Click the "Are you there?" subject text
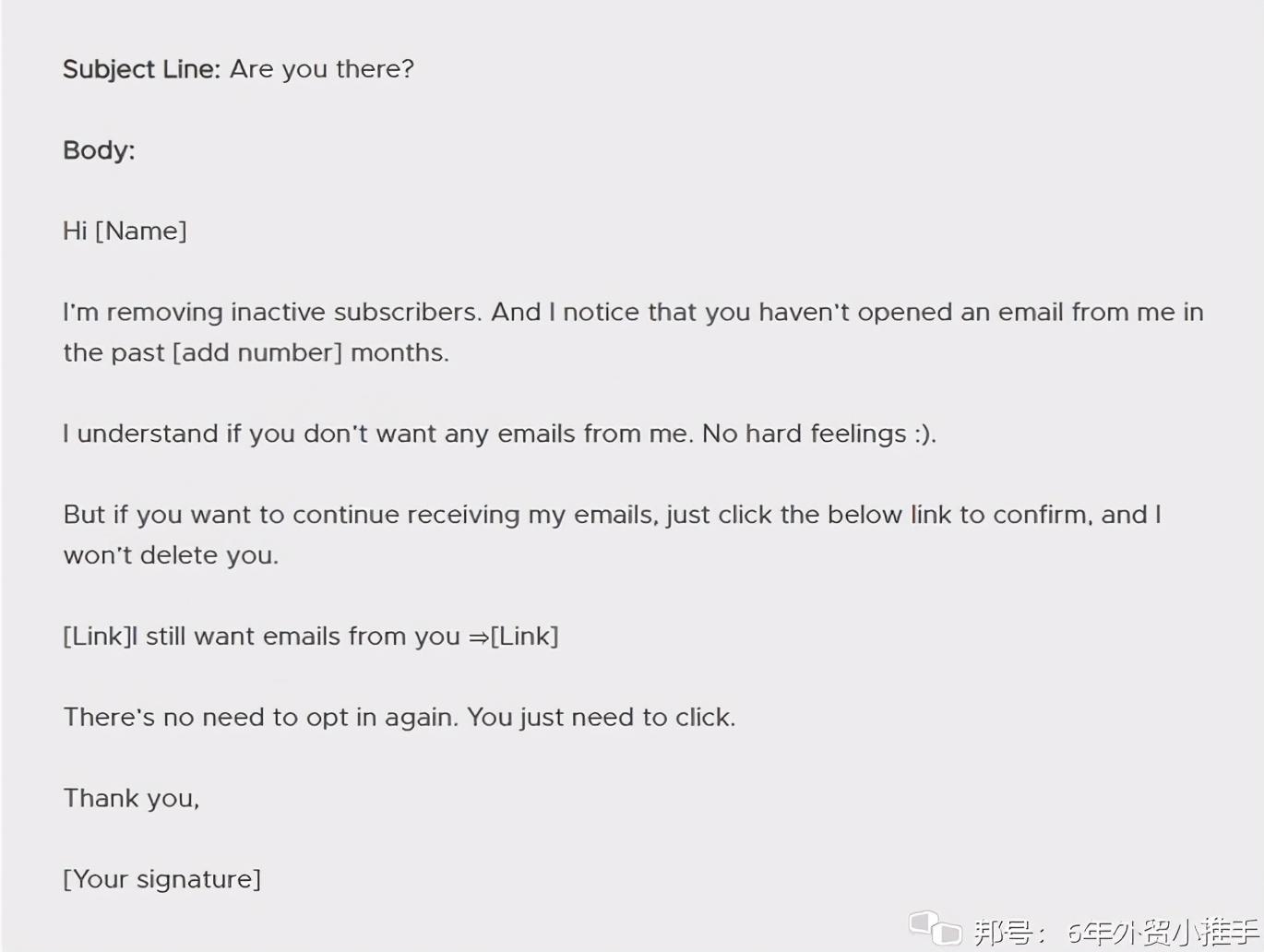The image size is (1264, 952). click(321, 69)
